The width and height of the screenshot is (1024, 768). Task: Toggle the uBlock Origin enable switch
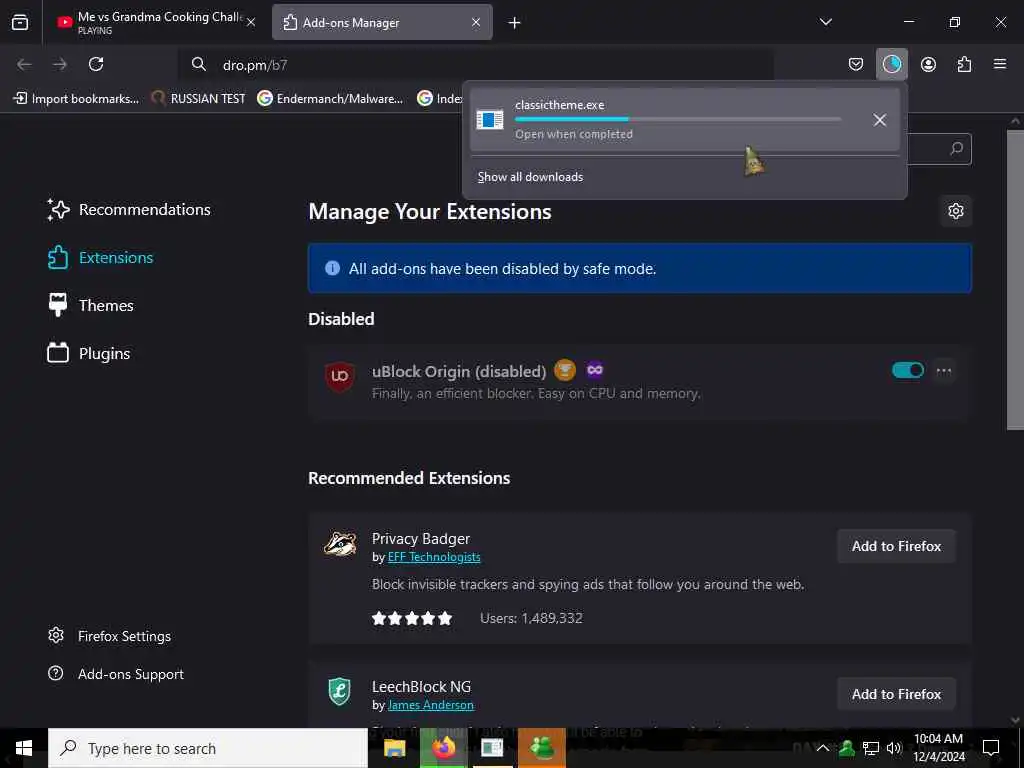click(908, 370)
